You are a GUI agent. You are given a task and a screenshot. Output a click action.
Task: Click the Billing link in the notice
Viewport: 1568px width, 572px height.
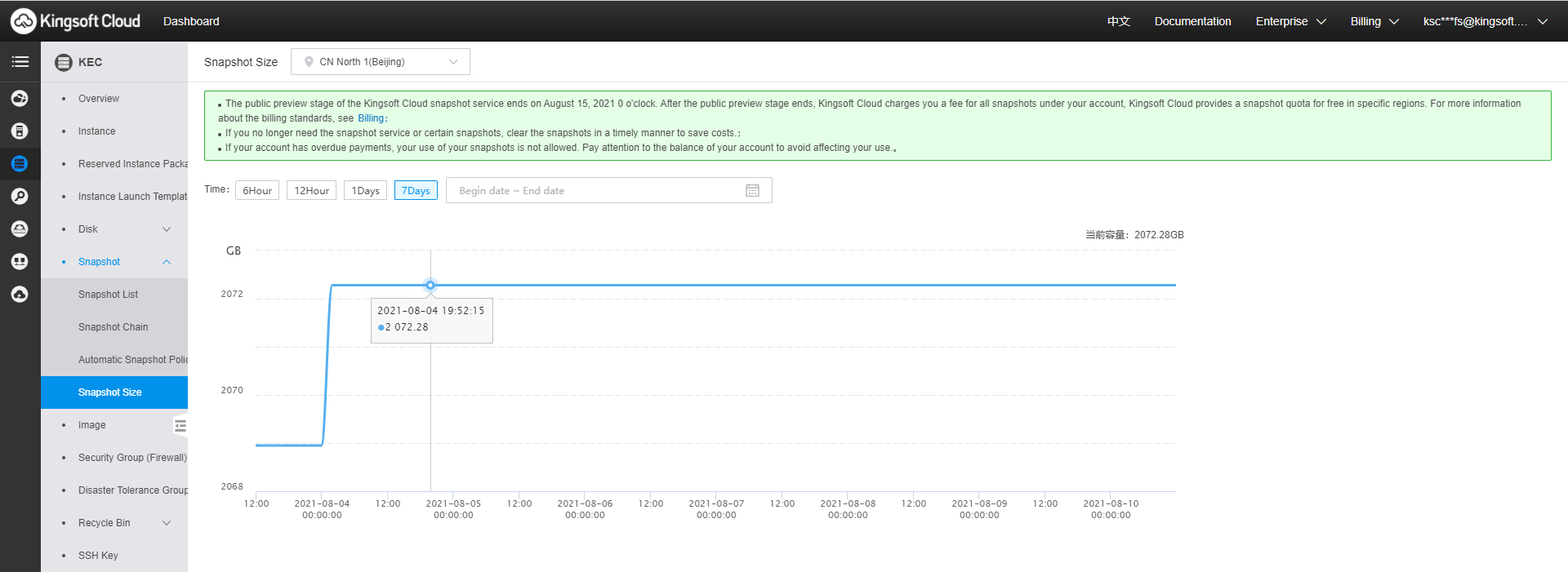tap(371, 118)
